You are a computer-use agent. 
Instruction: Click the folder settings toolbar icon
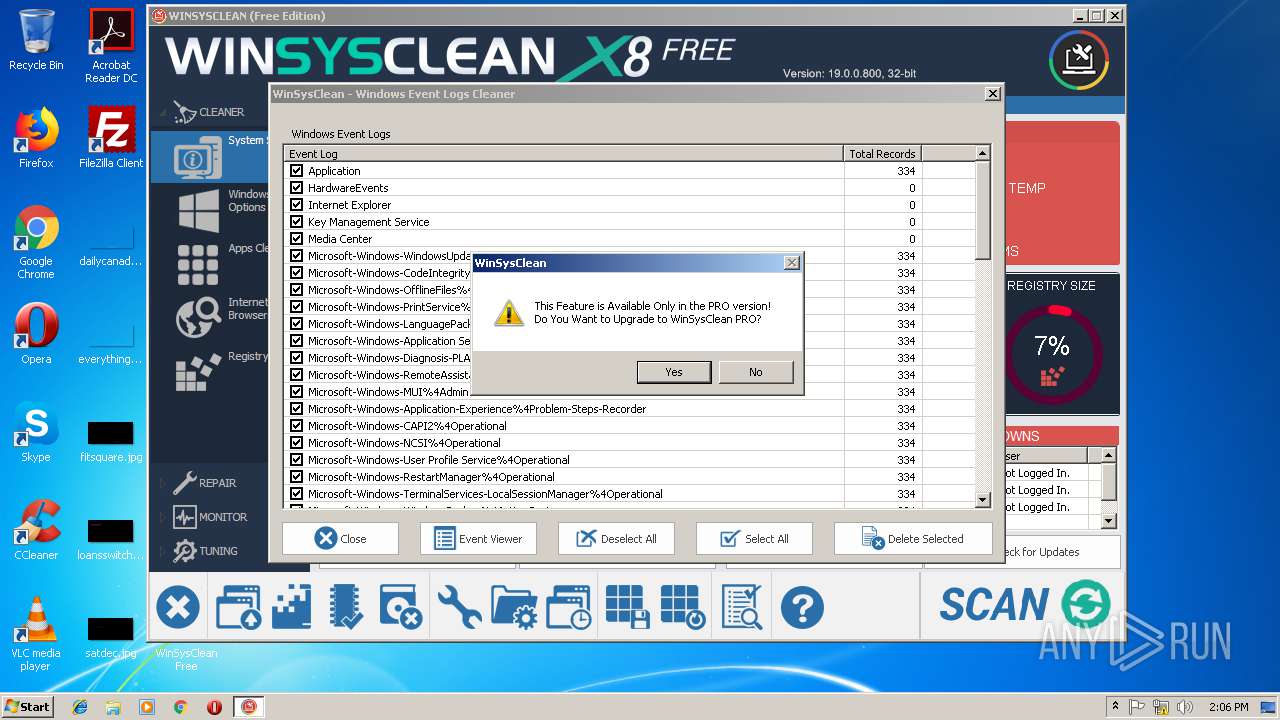click(x=515, y=607)
